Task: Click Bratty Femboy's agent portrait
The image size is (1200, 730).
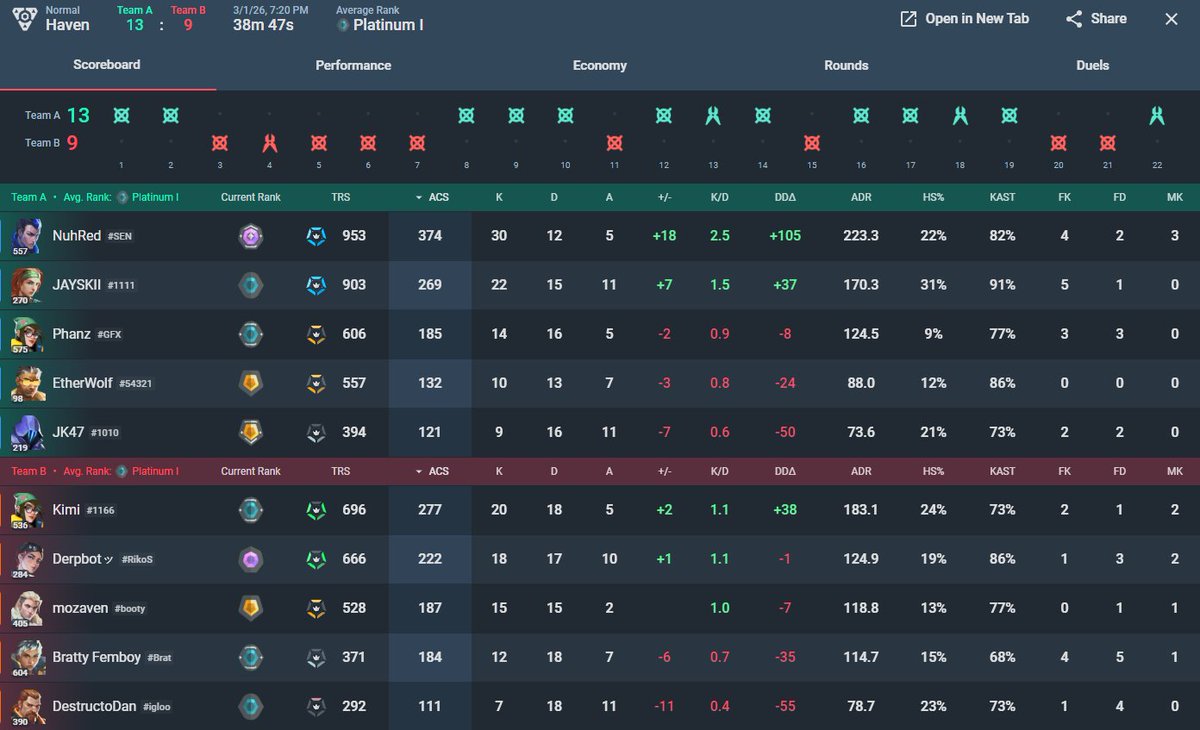Action: (26, 657)
